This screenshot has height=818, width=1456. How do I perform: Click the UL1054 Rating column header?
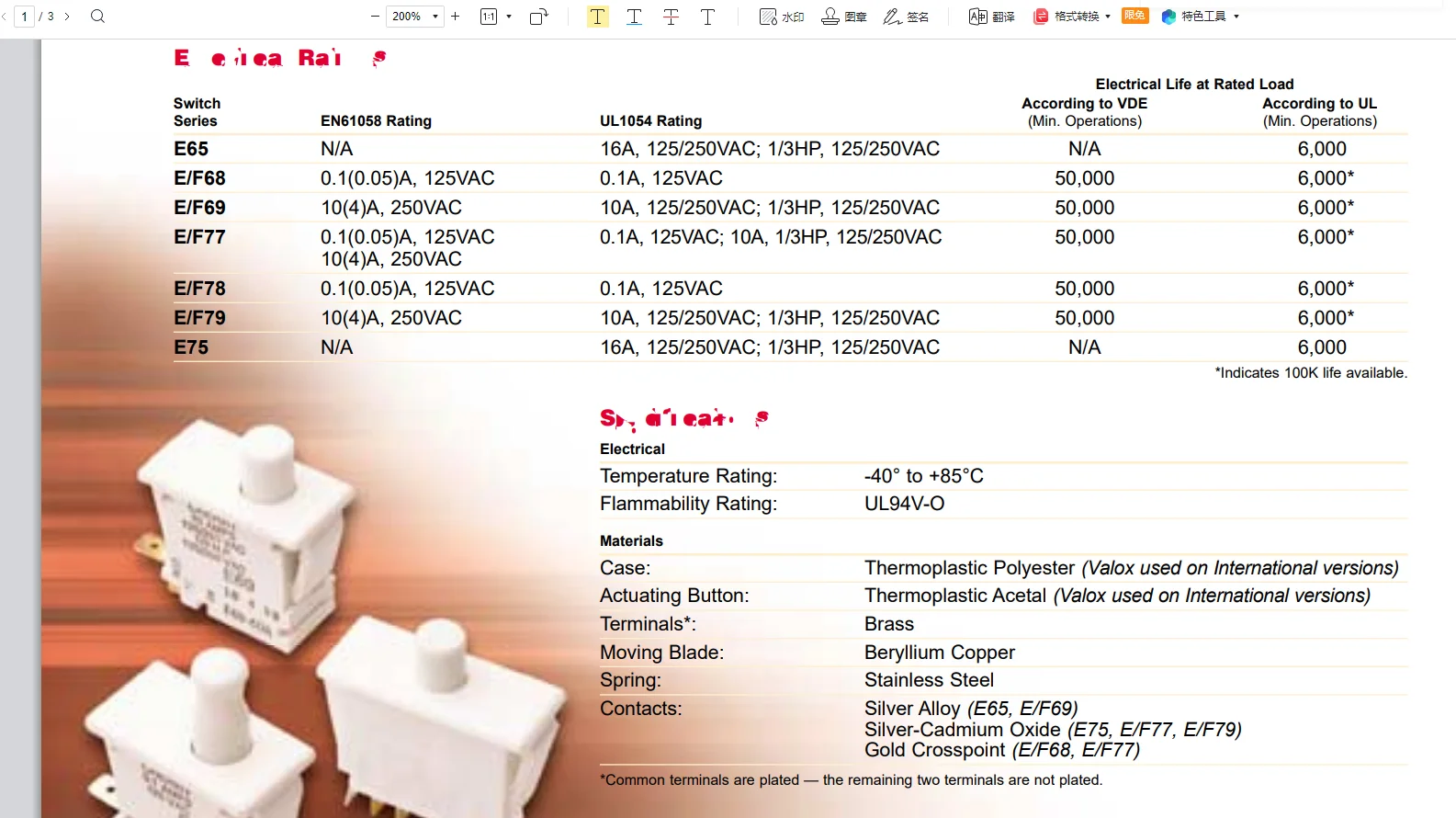pos(650,121)
